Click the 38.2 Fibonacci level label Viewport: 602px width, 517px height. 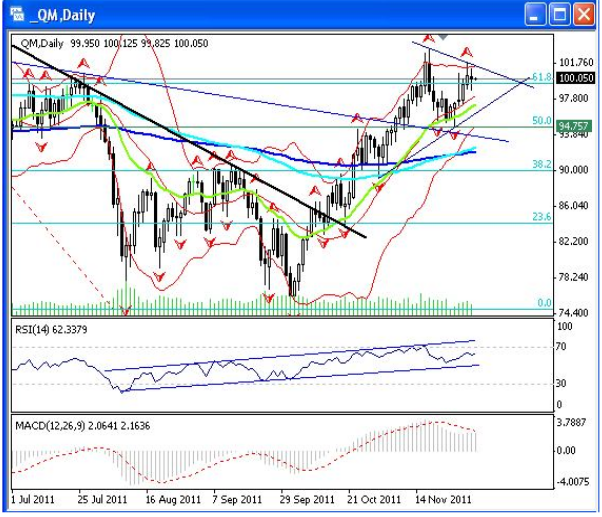point(541,164)
